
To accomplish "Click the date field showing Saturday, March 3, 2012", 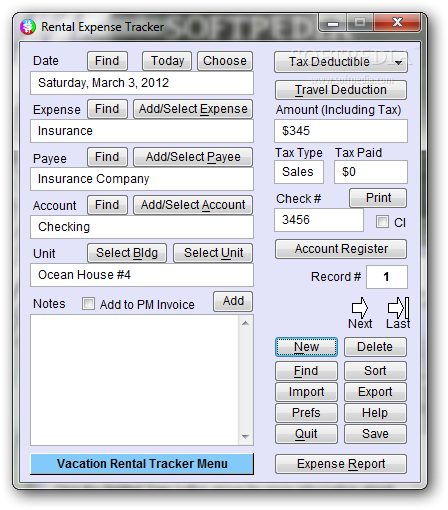I will pos(142,83).
